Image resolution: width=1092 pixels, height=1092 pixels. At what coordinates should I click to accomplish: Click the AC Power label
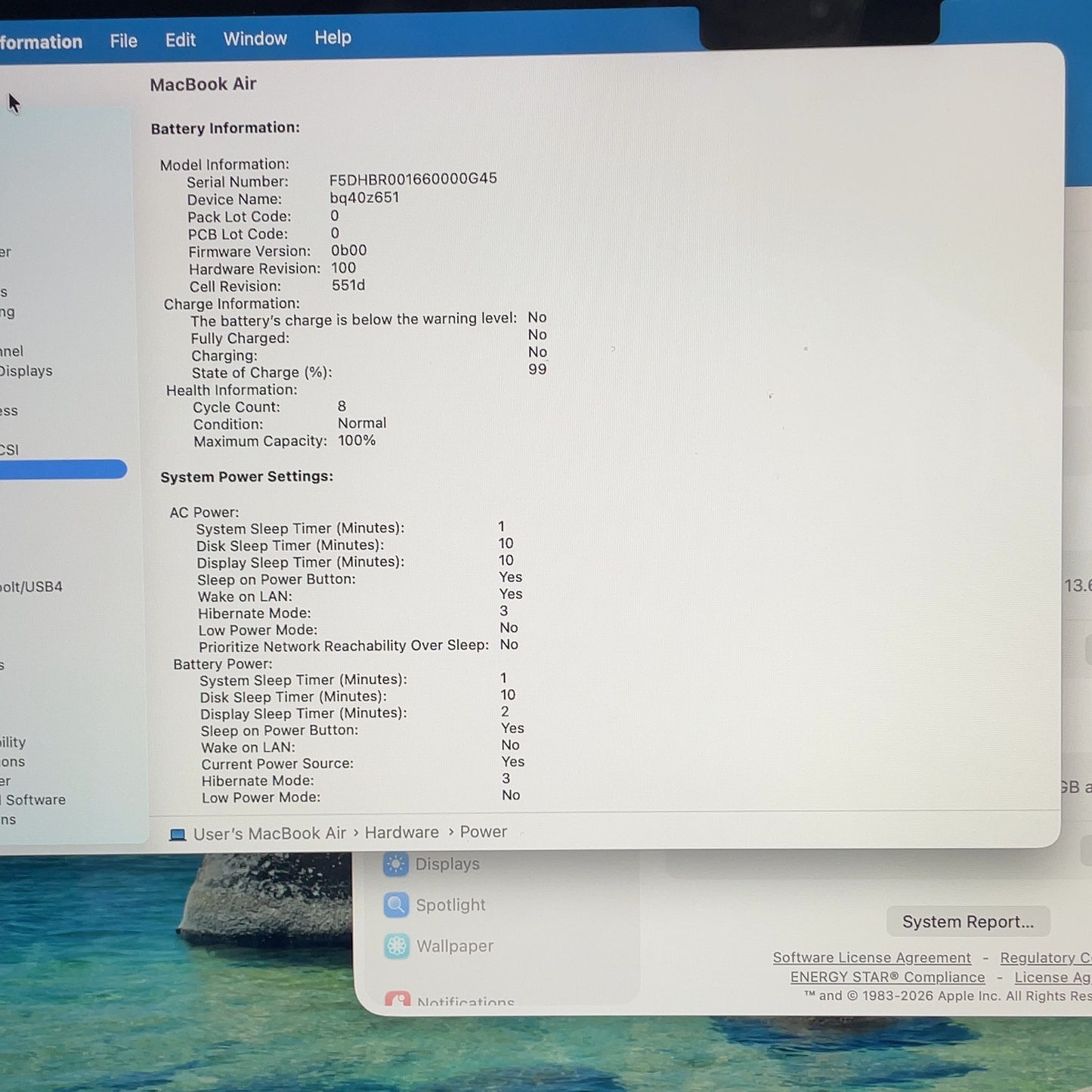tap(204, 512)
